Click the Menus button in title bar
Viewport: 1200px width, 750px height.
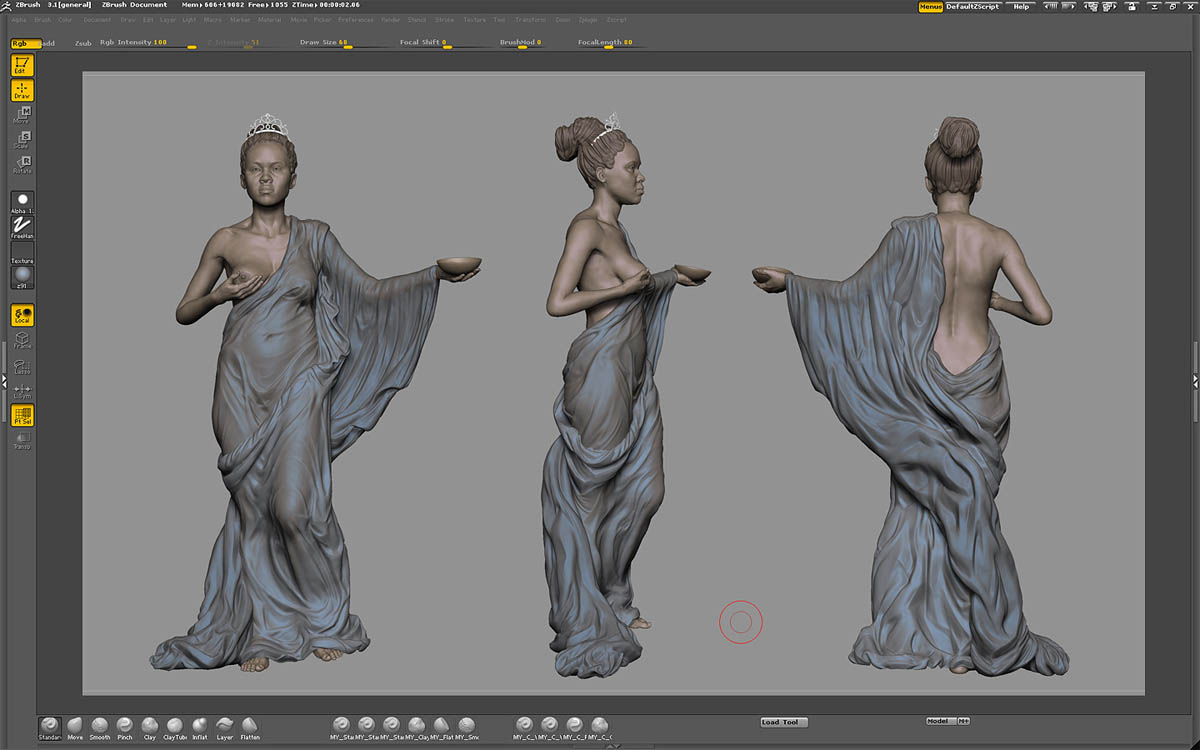point(930,6)
